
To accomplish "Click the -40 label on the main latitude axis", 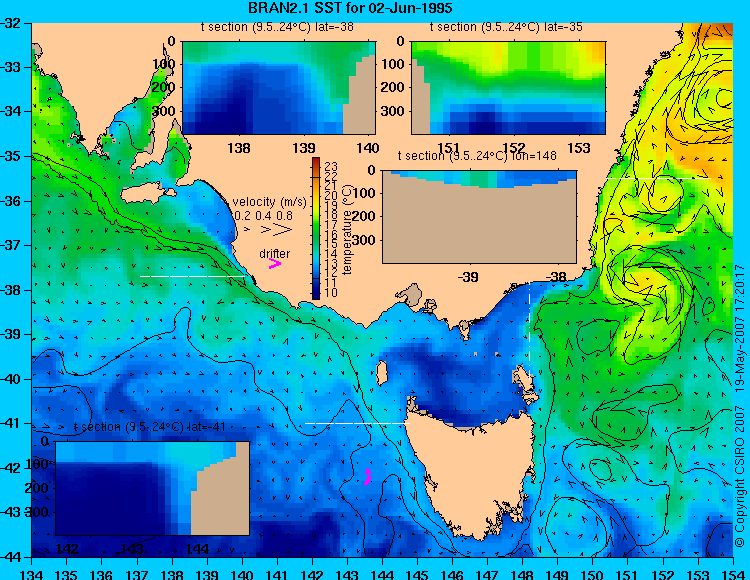I will (x=11, y=379).
